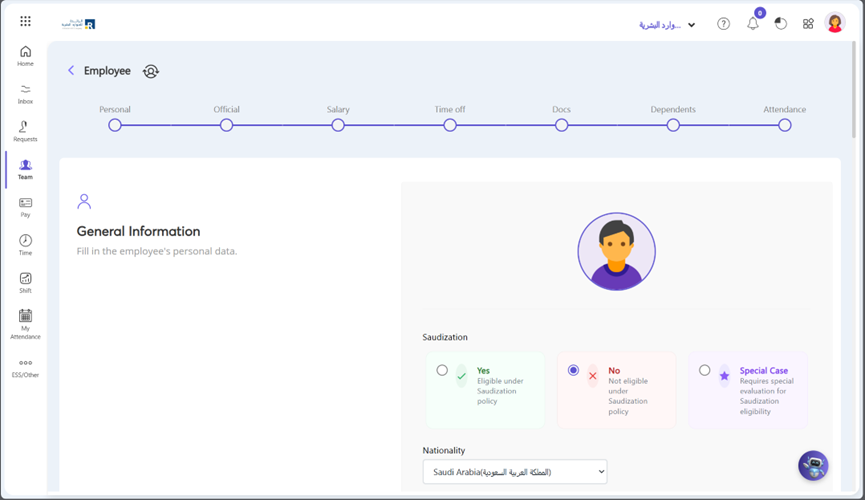
Task: Select the Yes Saudization radio button
Action: (442, 370)
